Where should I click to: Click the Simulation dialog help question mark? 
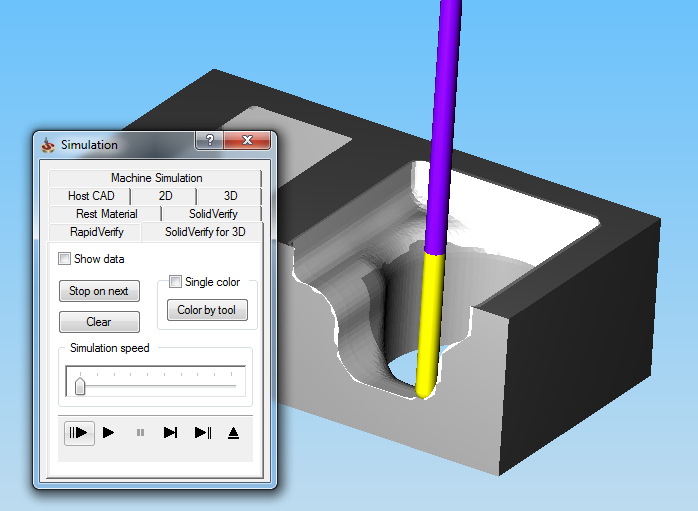(x=210, y=142)
